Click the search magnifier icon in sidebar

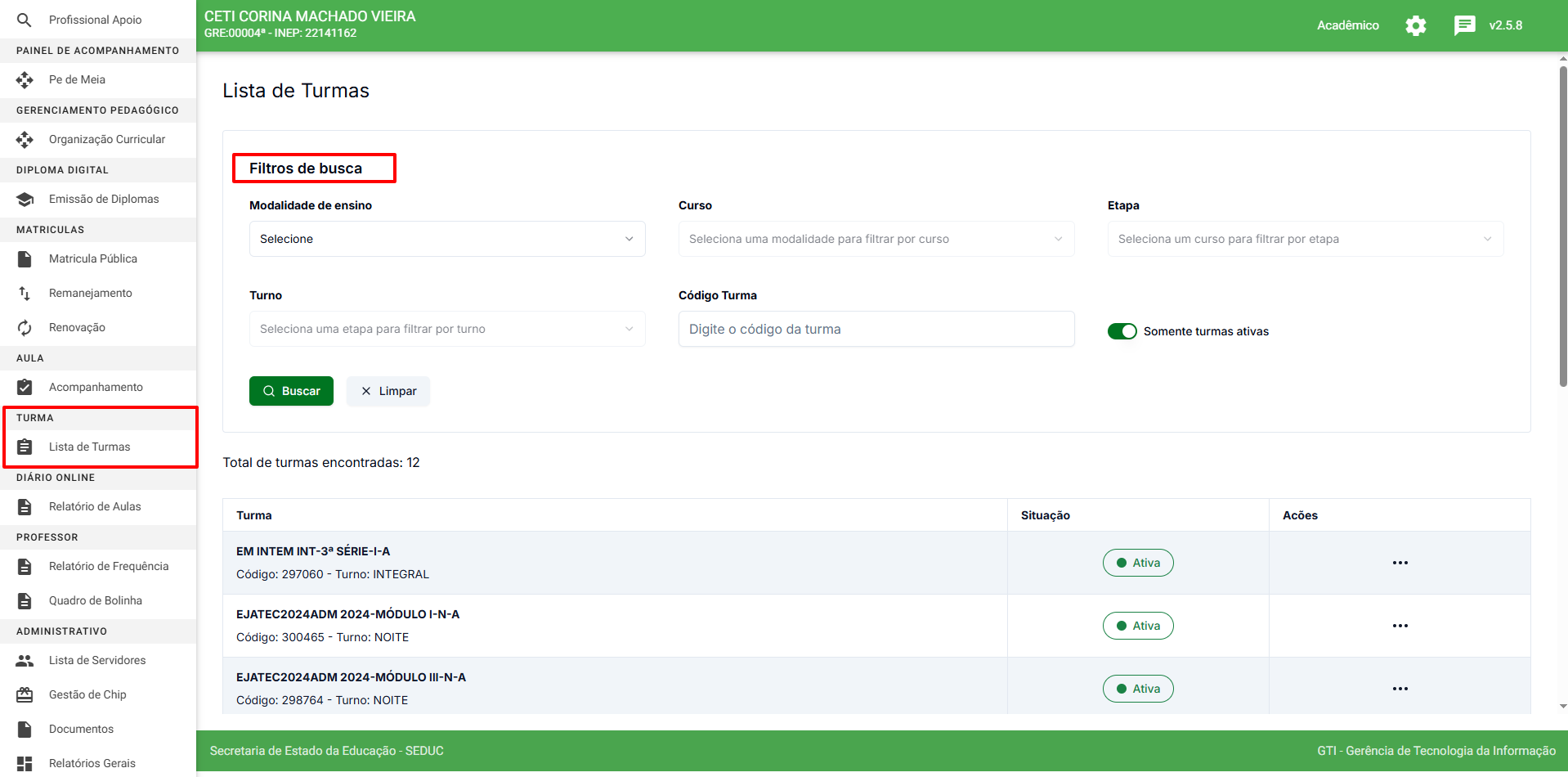point(25,20)
